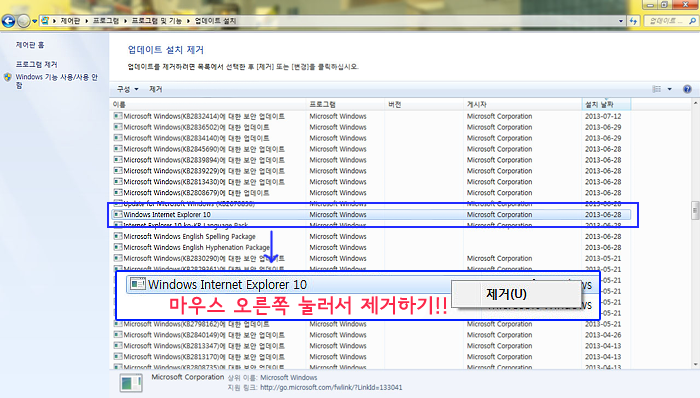
Task: Select Microsoft Windows English Hyphenation Package
Action: click(371, 247)
